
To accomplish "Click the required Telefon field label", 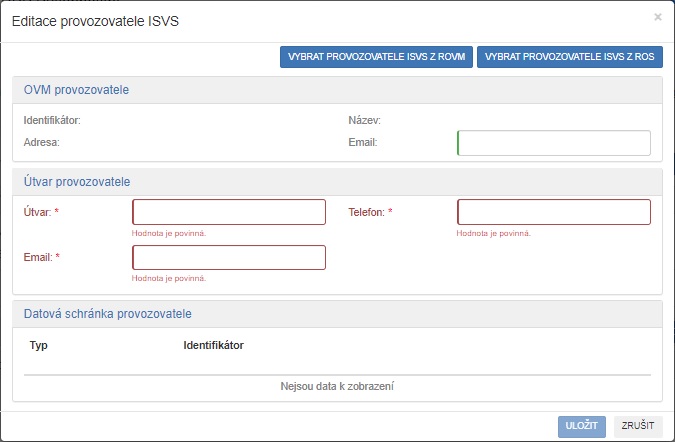I will pyautogui.click(x=370, y=212).
